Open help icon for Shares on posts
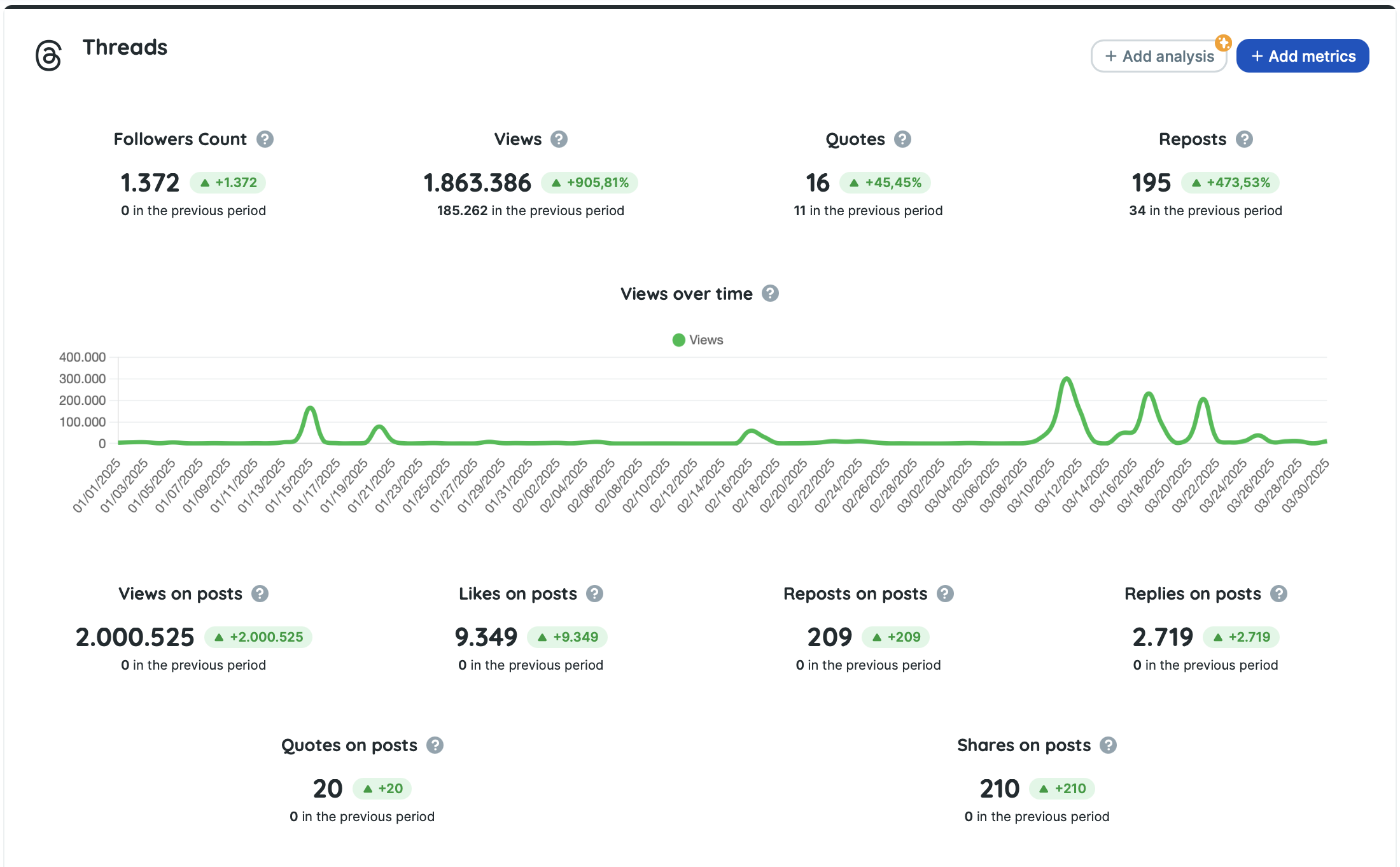 [1108, 745]
